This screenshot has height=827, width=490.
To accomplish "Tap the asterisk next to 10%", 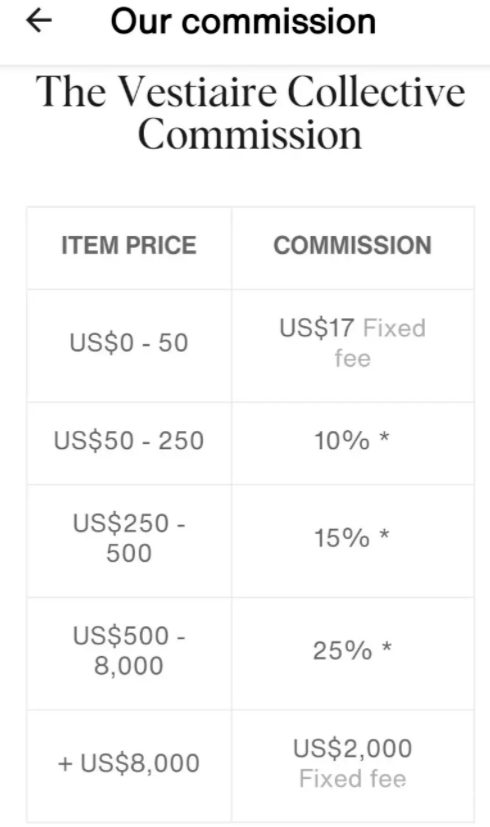I will click(385, 437).
